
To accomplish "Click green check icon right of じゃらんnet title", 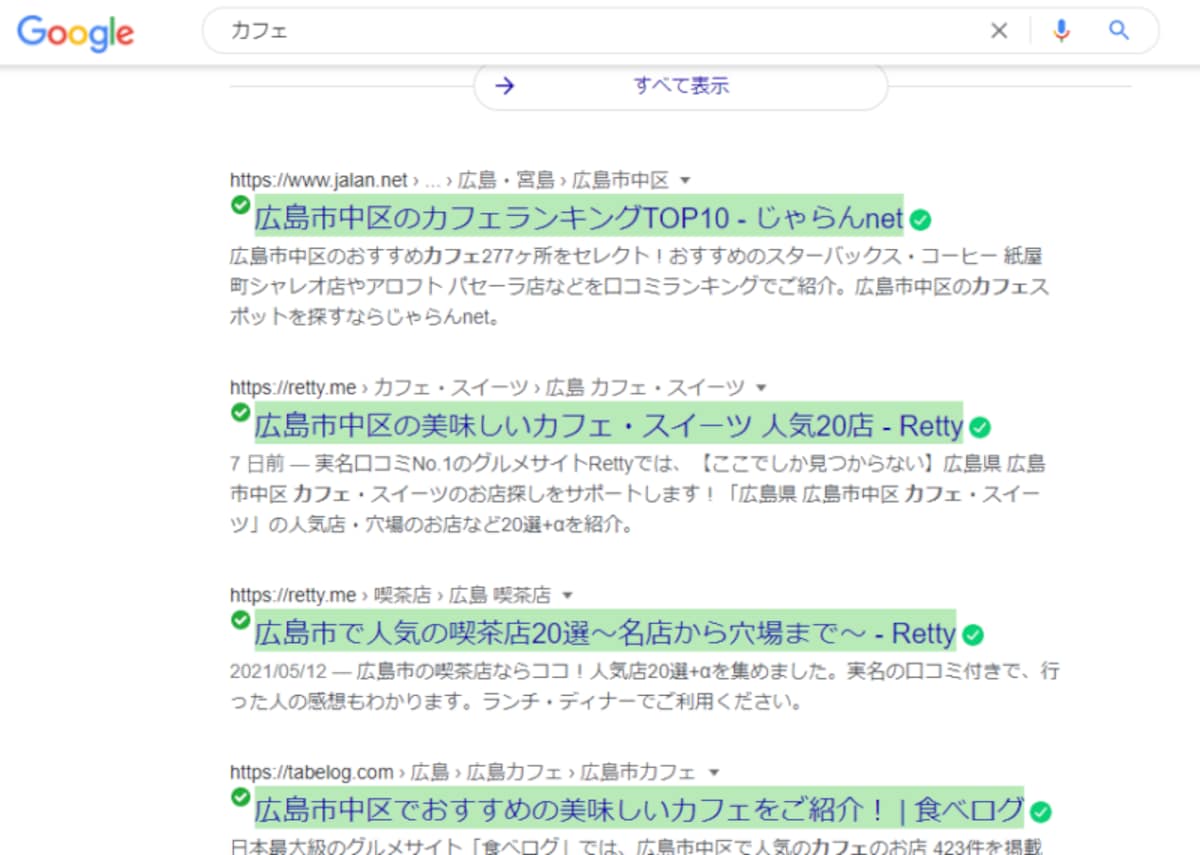I will [920, 220].
